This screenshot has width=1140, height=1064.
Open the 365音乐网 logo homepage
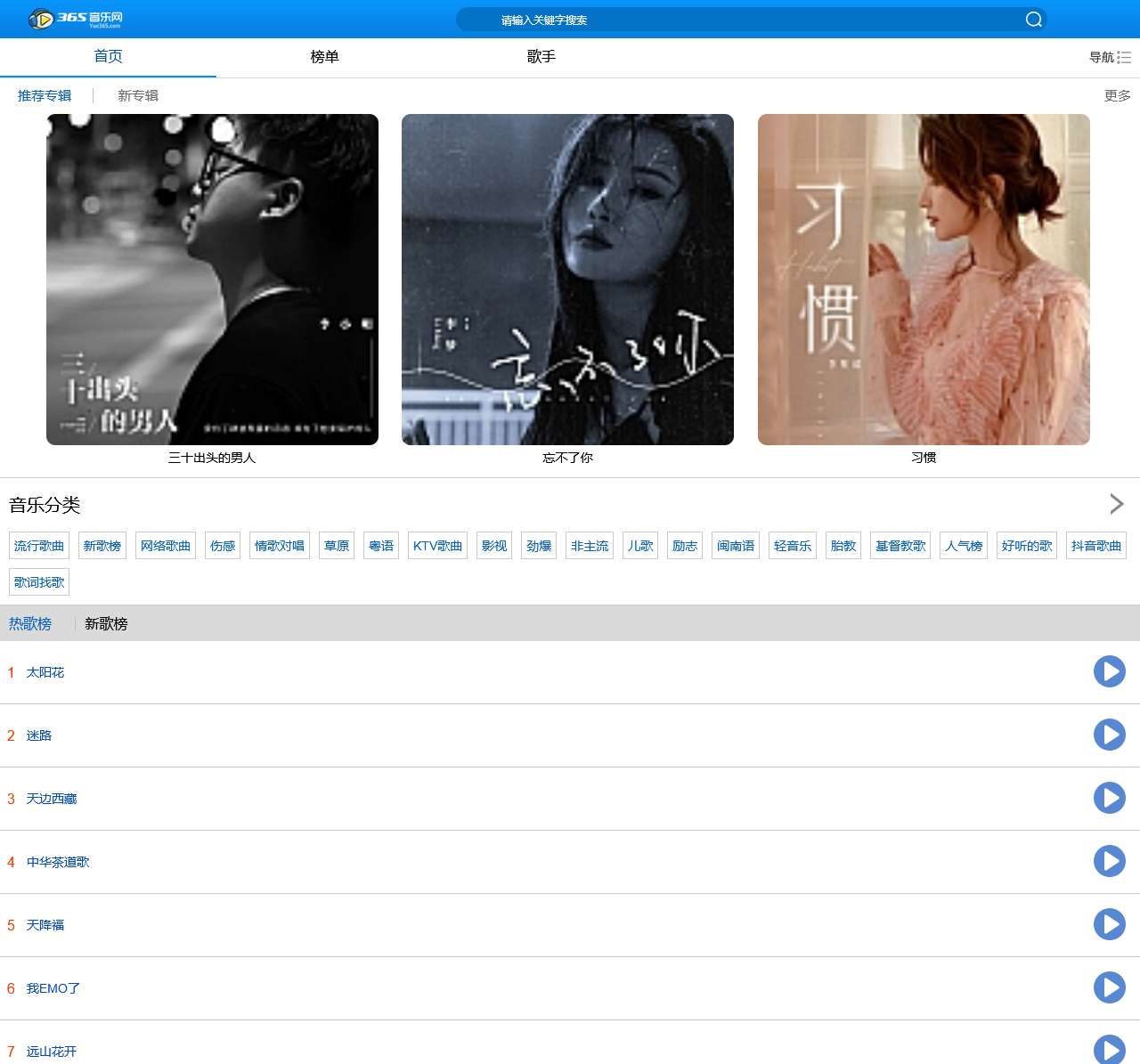click(76, 19)
